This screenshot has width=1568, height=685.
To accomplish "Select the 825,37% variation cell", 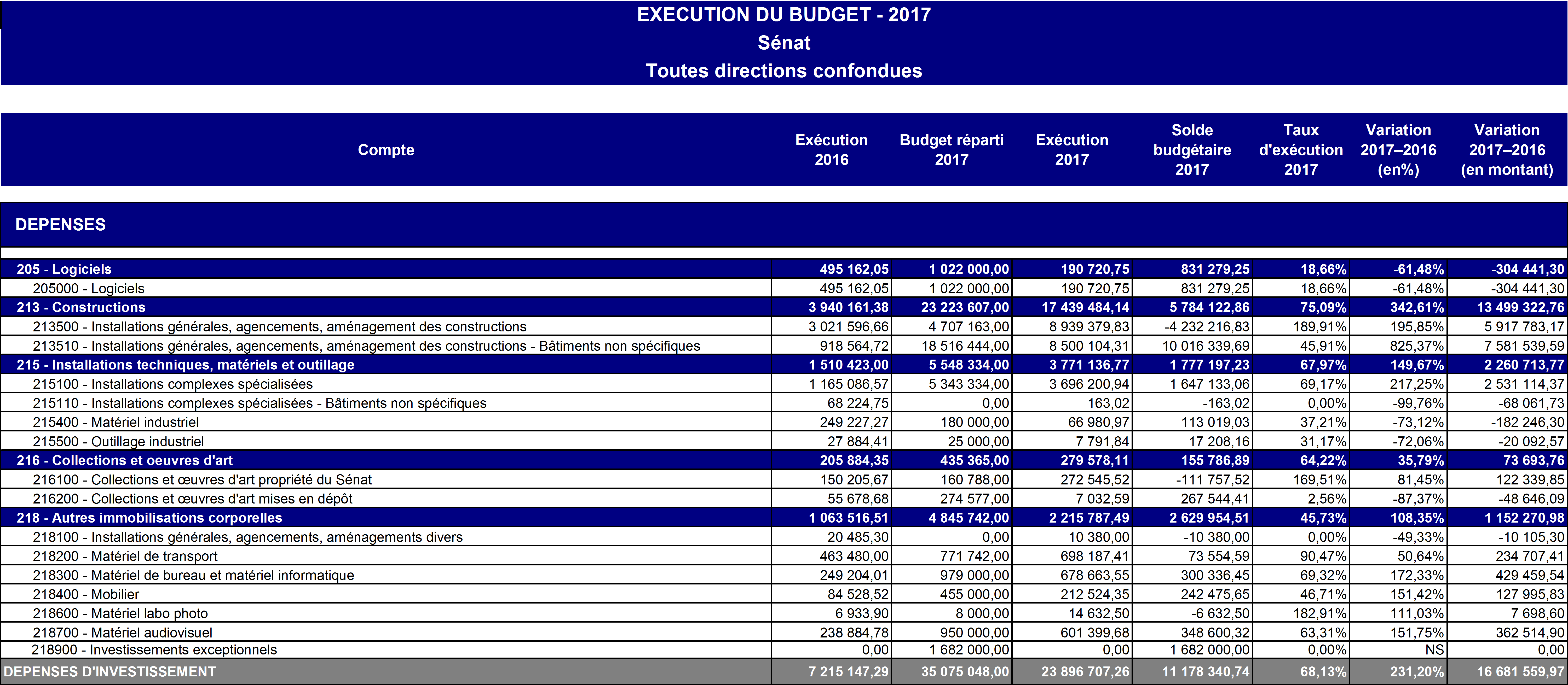I will 1416,346.
